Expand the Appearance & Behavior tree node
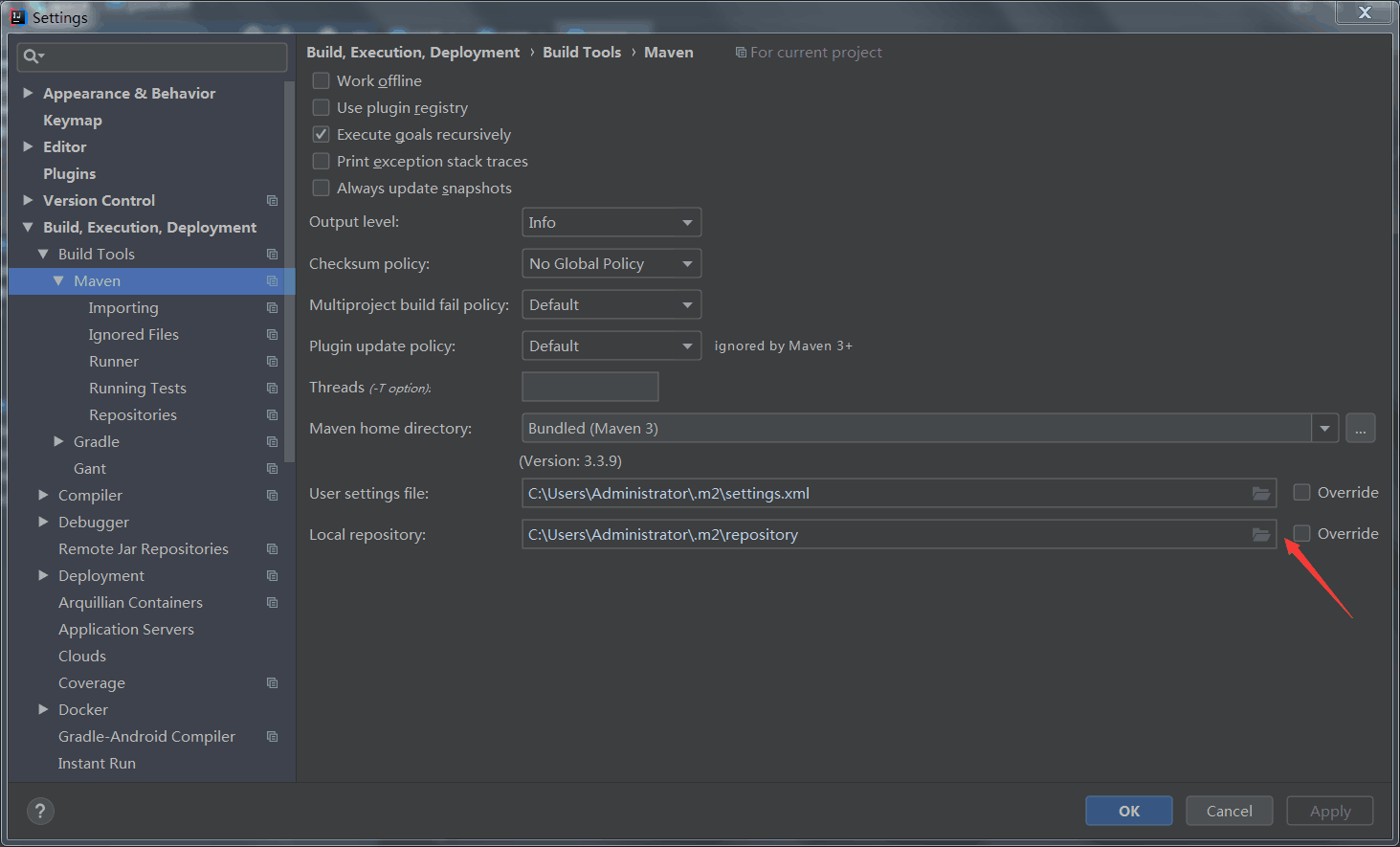1400x847 pixels. click(28, 94)
